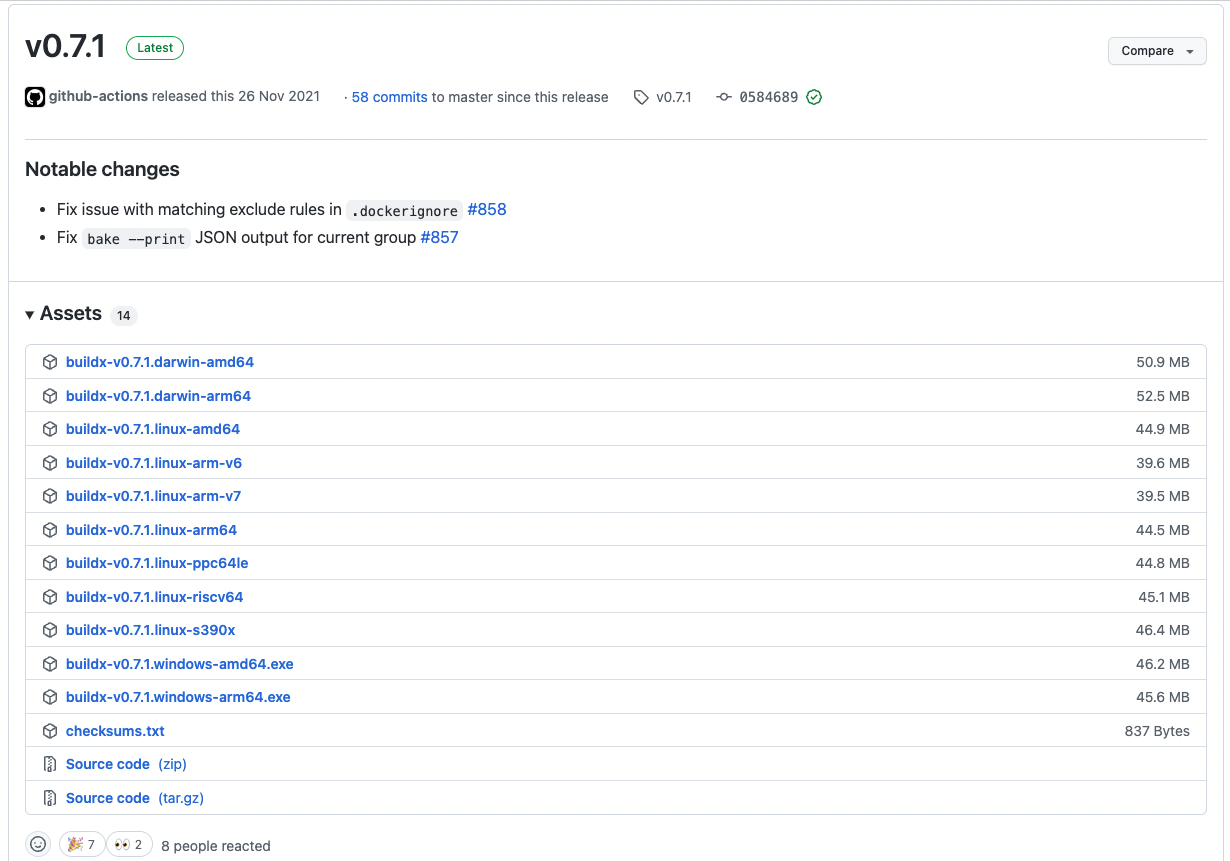Click the package icon for linux-s390x
The height and width of the screenshot is (861, 1230).
point(50,630)
